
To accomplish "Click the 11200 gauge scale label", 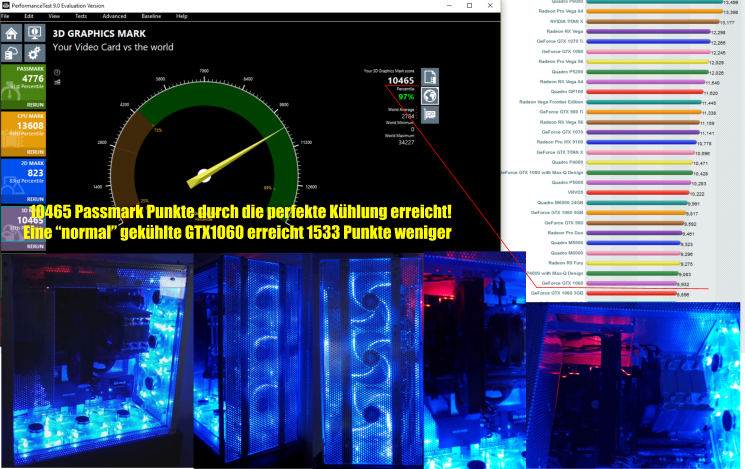I will click(x=306, y=142).
